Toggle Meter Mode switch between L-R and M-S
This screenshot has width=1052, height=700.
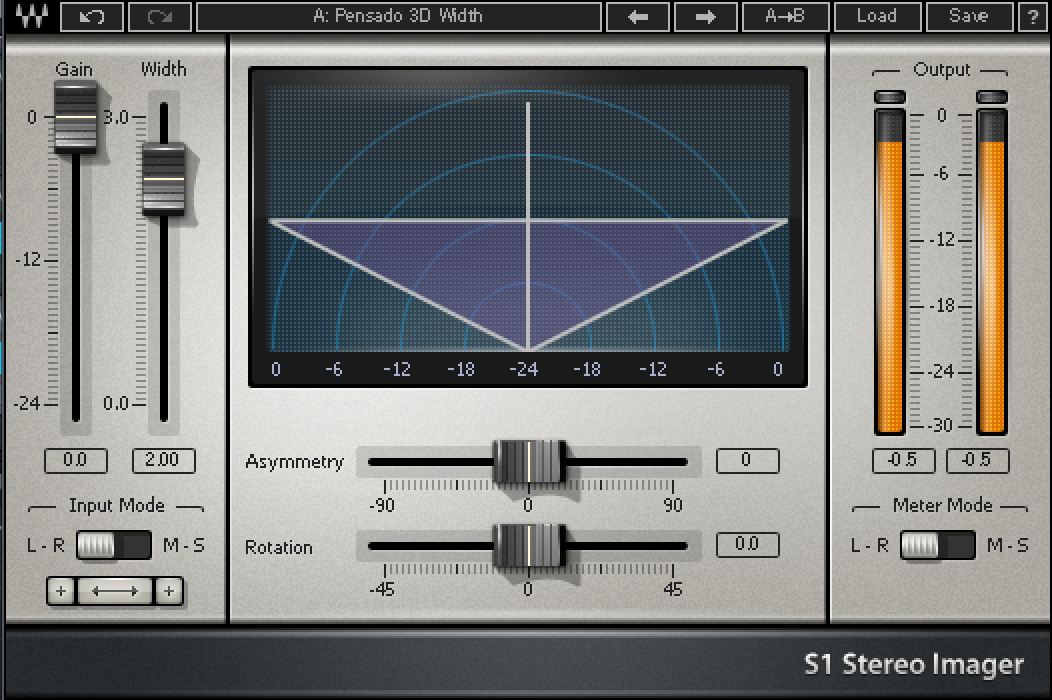click(x=937, y=545)
